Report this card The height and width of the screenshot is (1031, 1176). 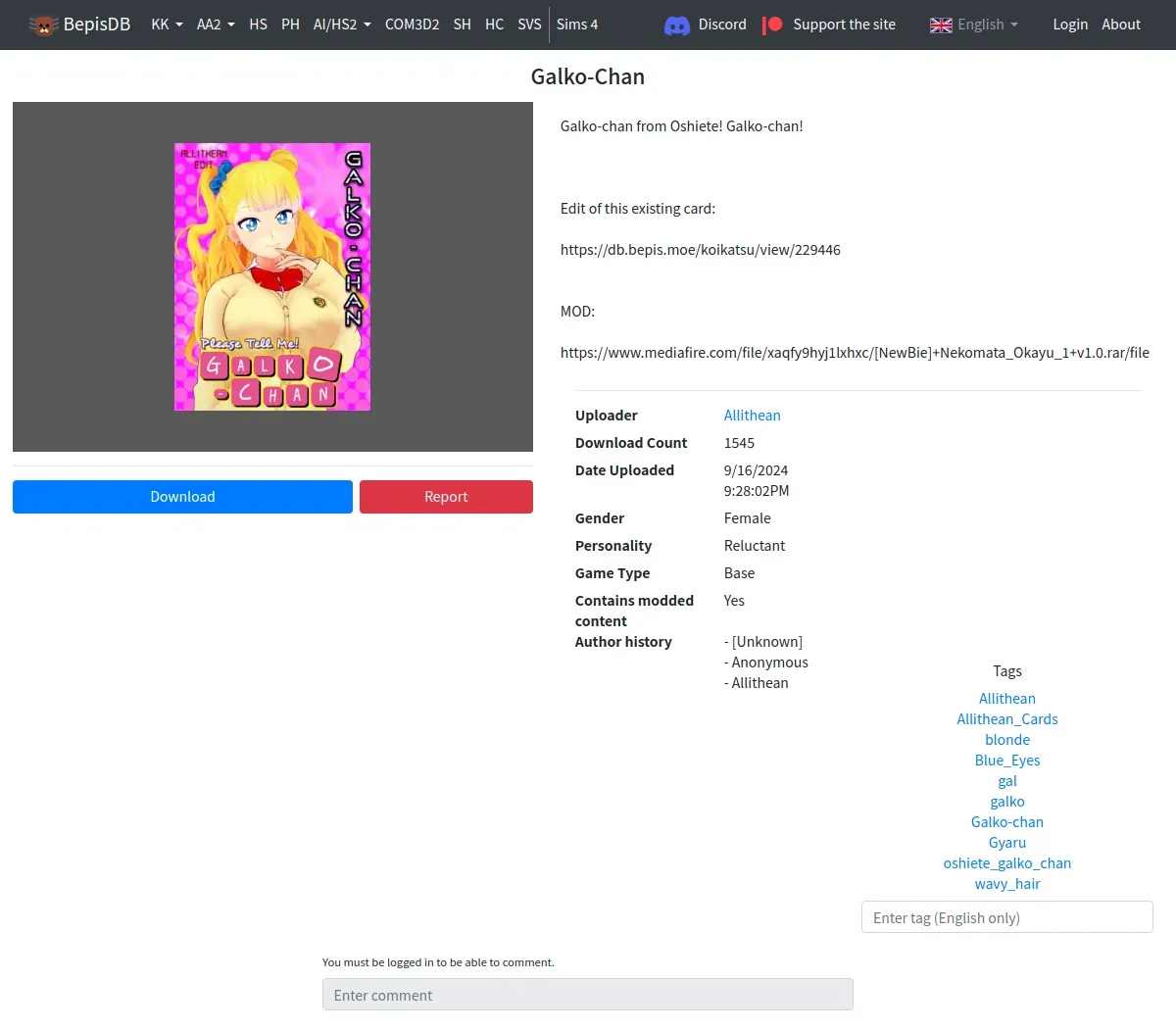446,497
